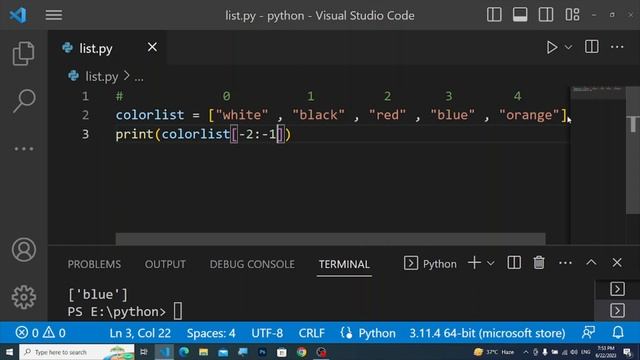Click the PS E:\python> terminal prompt
Viewport: 640px width, 360px height.
[117, 312]
